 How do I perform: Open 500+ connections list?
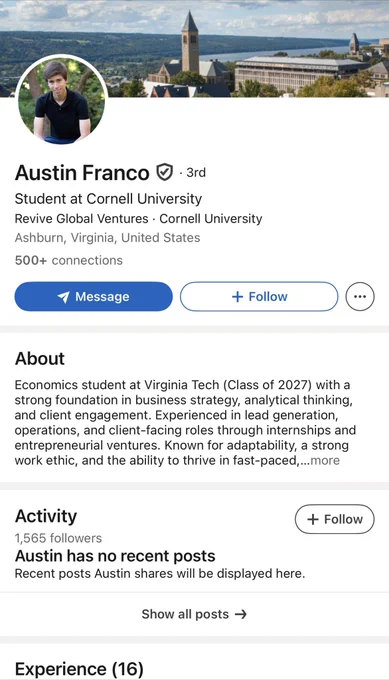(69, 260)
